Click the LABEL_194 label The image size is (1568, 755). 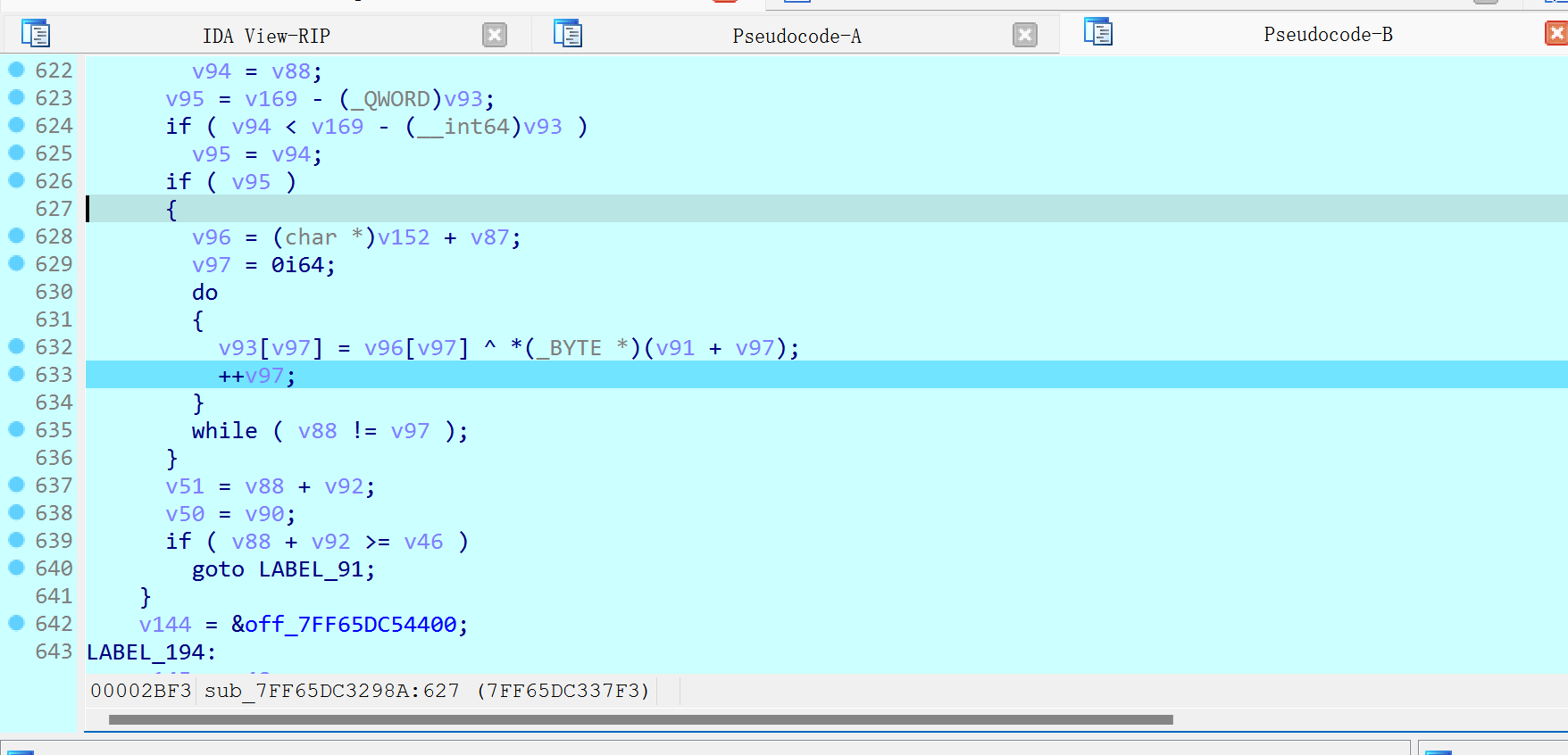[x=148, y=652]
